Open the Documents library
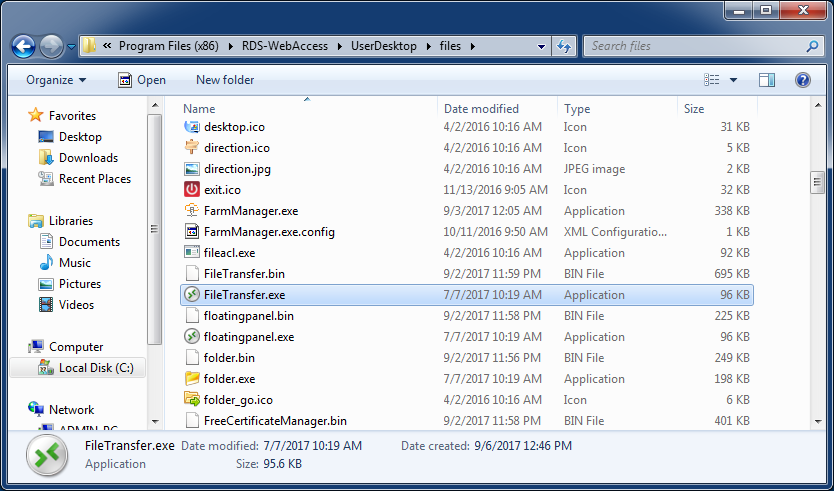834x491 pixels. click(89, 242)
